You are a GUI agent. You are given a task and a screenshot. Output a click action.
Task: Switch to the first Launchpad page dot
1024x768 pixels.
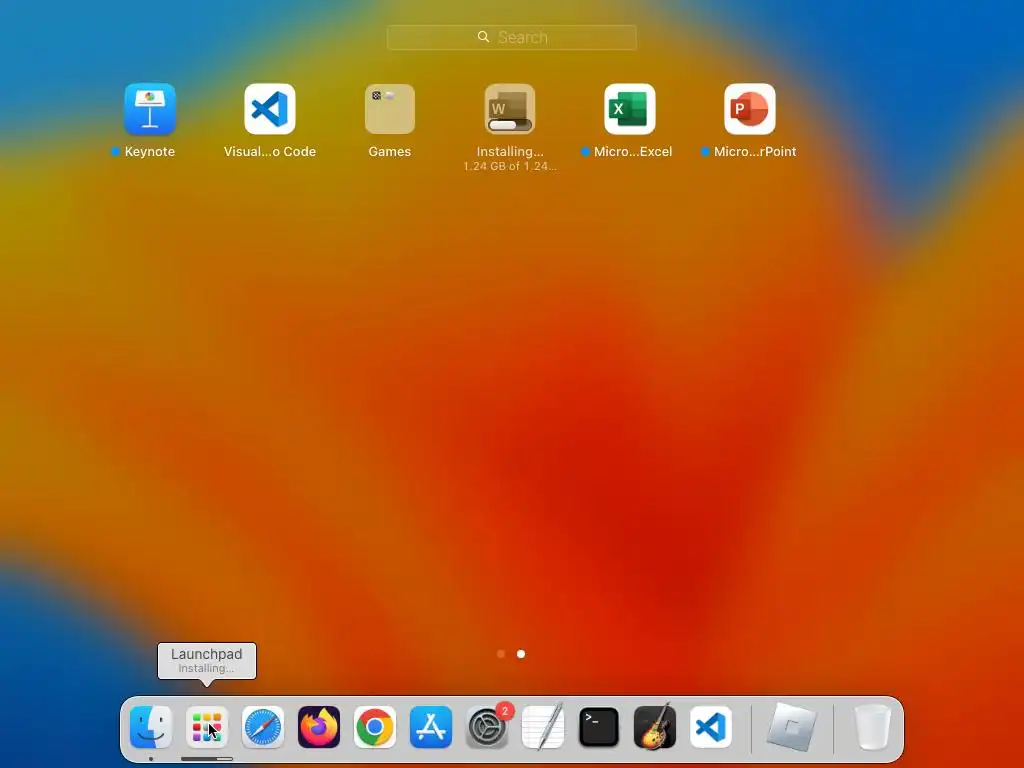501,654
